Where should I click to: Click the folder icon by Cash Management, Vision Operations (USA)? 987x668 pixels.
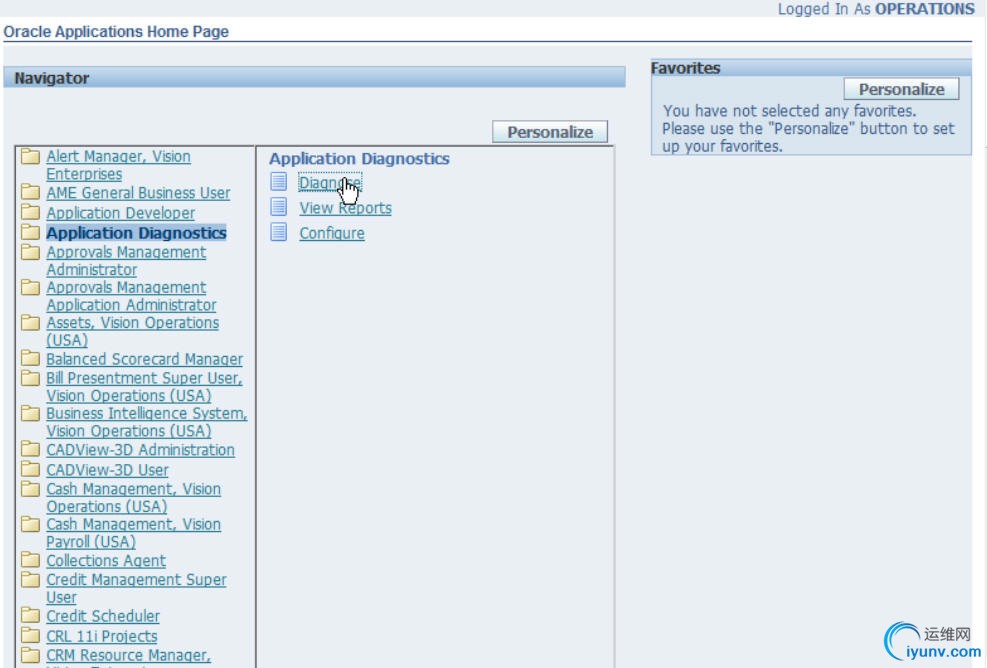pyautogui.click(x=30, y=489)
